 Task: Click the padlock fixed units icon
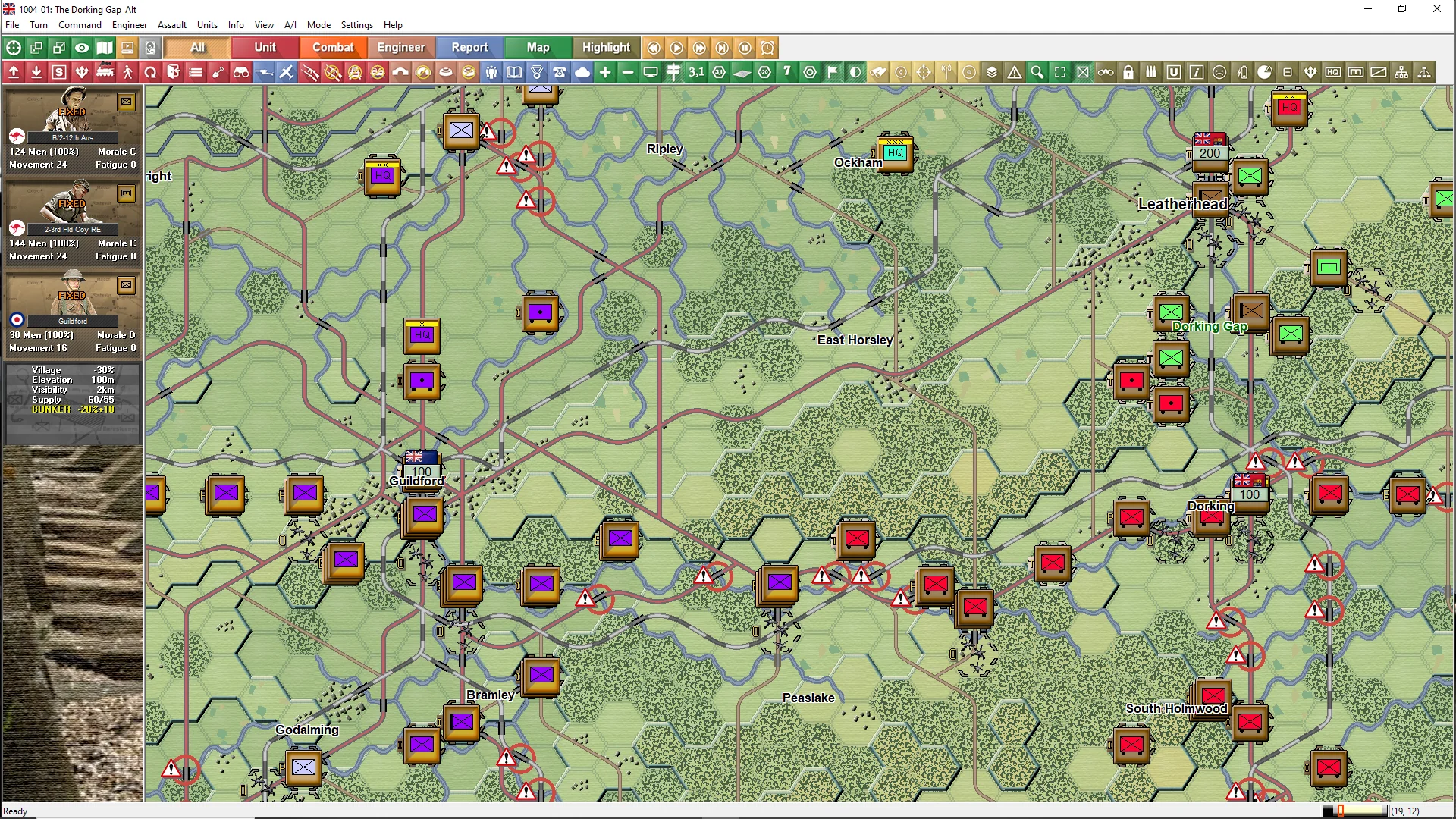click(1128, 72)
